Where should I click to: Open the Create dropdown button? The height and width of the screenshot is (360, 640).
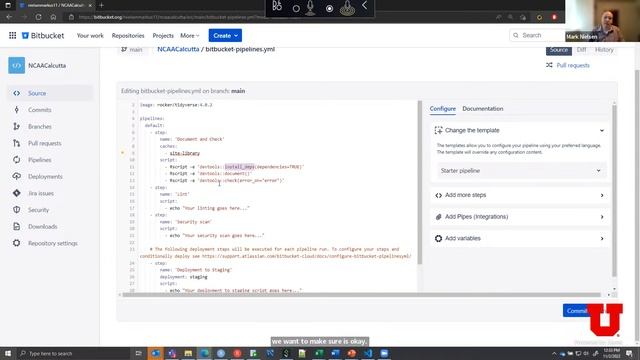tap(225, 36)
